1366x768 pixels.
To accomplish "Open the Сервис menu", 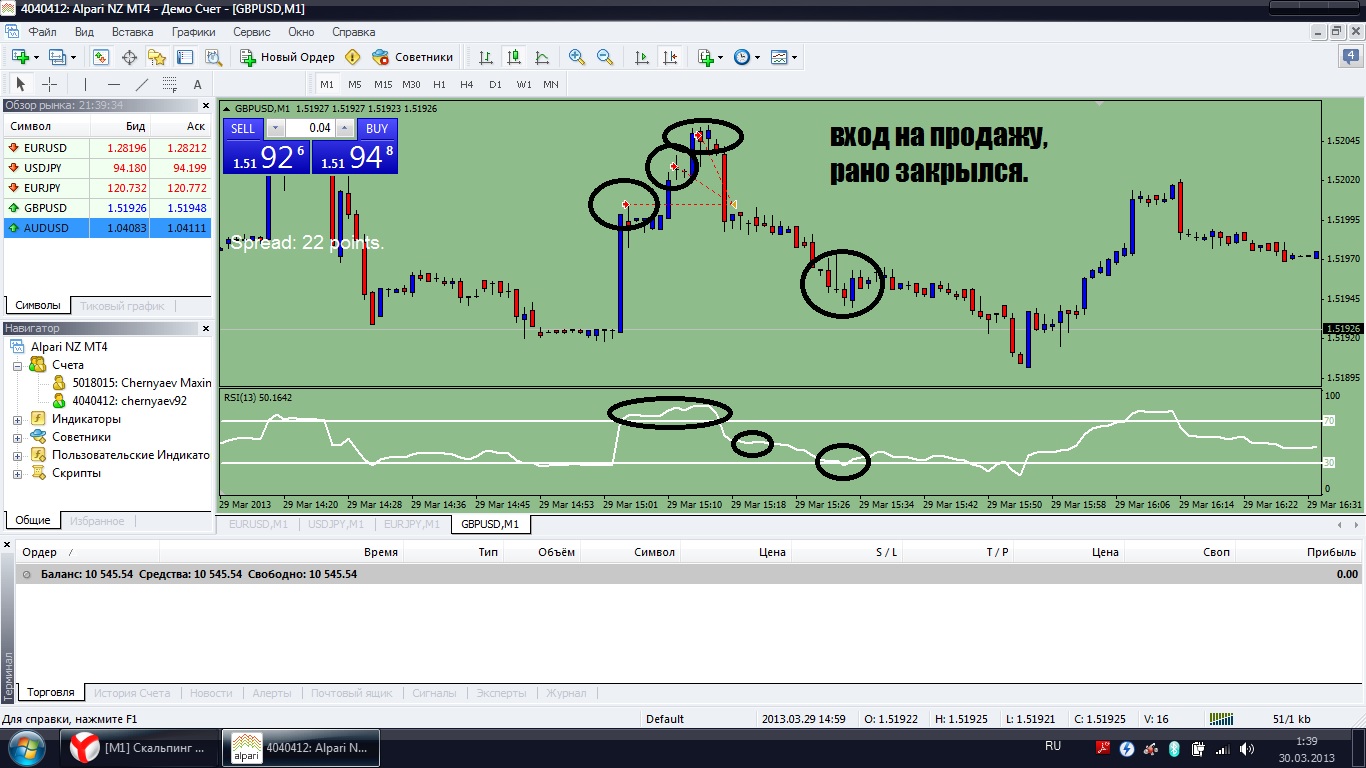I will point(251,32).
